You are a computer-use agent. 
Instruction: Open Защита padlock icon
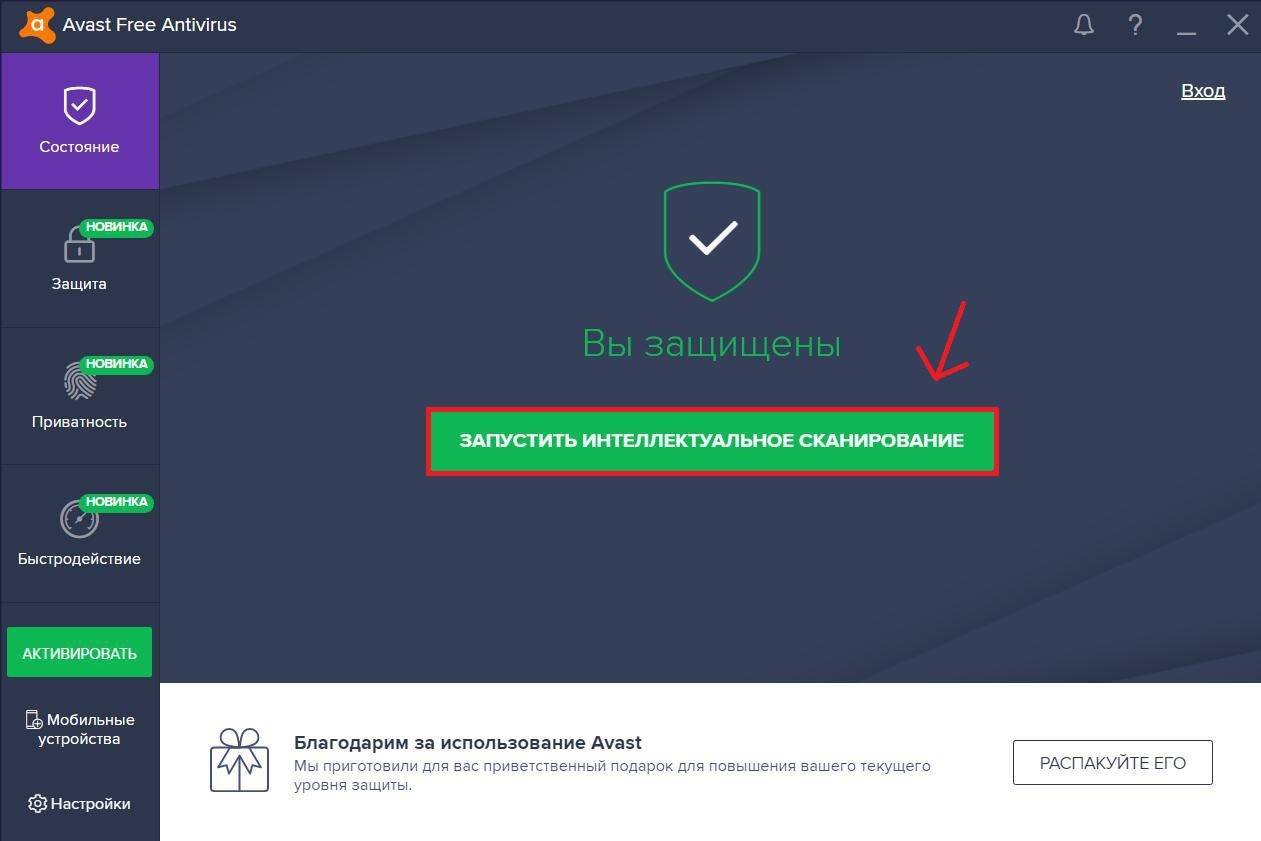pyautogui.click(x=79, y=245)
